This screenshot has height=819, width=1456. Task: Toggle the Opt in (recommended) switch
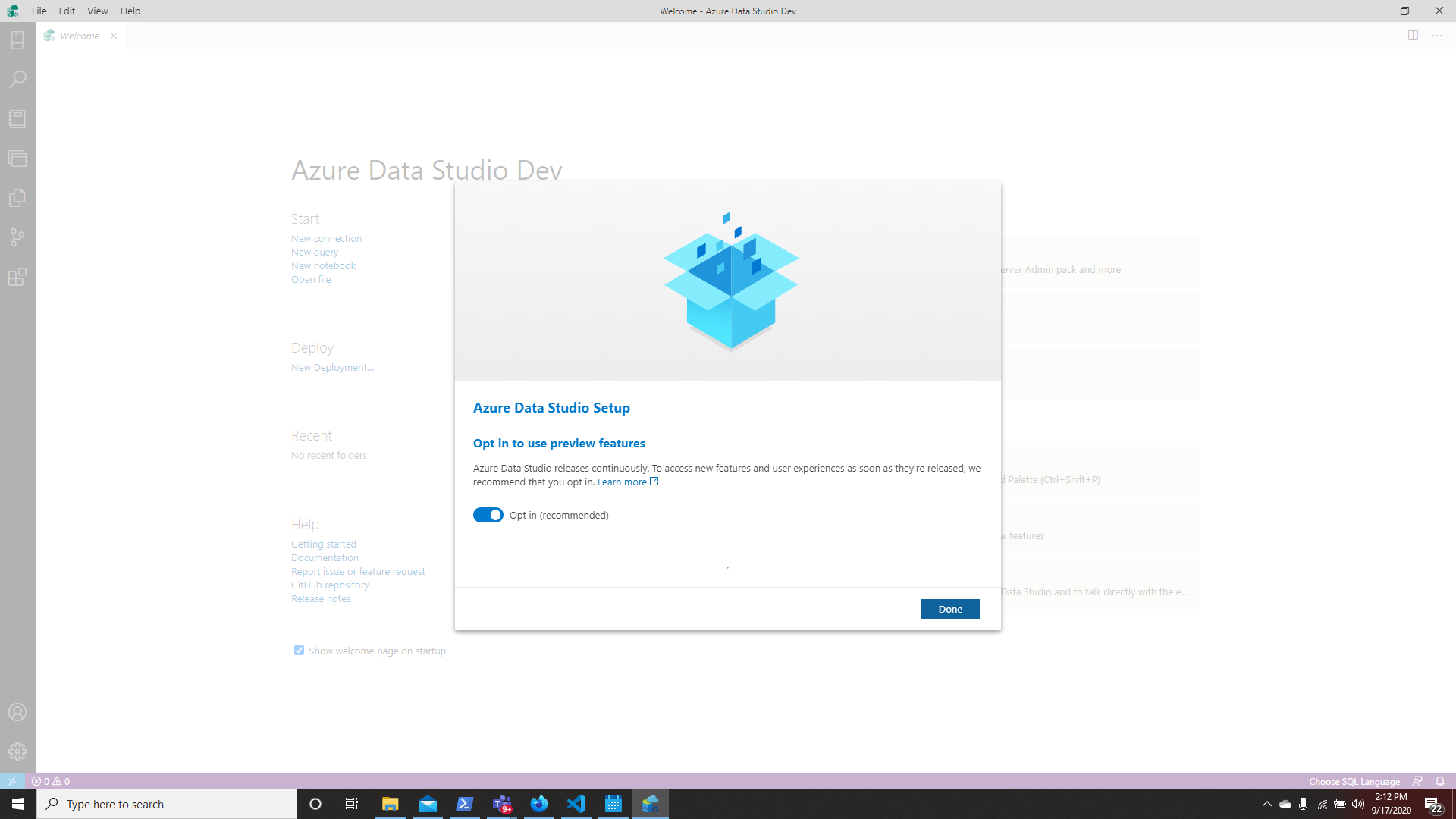488,515
